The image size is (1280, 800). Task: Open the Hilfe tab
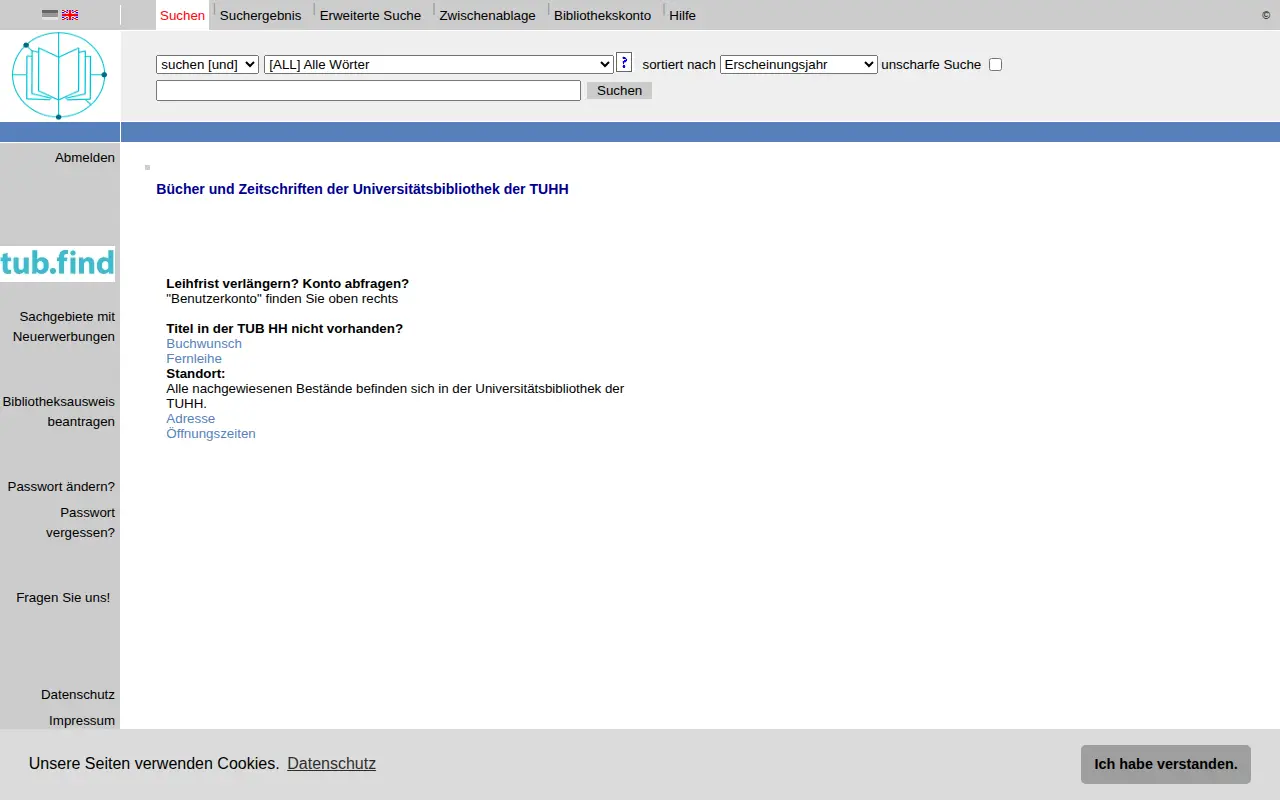click(x=682, y=15)
